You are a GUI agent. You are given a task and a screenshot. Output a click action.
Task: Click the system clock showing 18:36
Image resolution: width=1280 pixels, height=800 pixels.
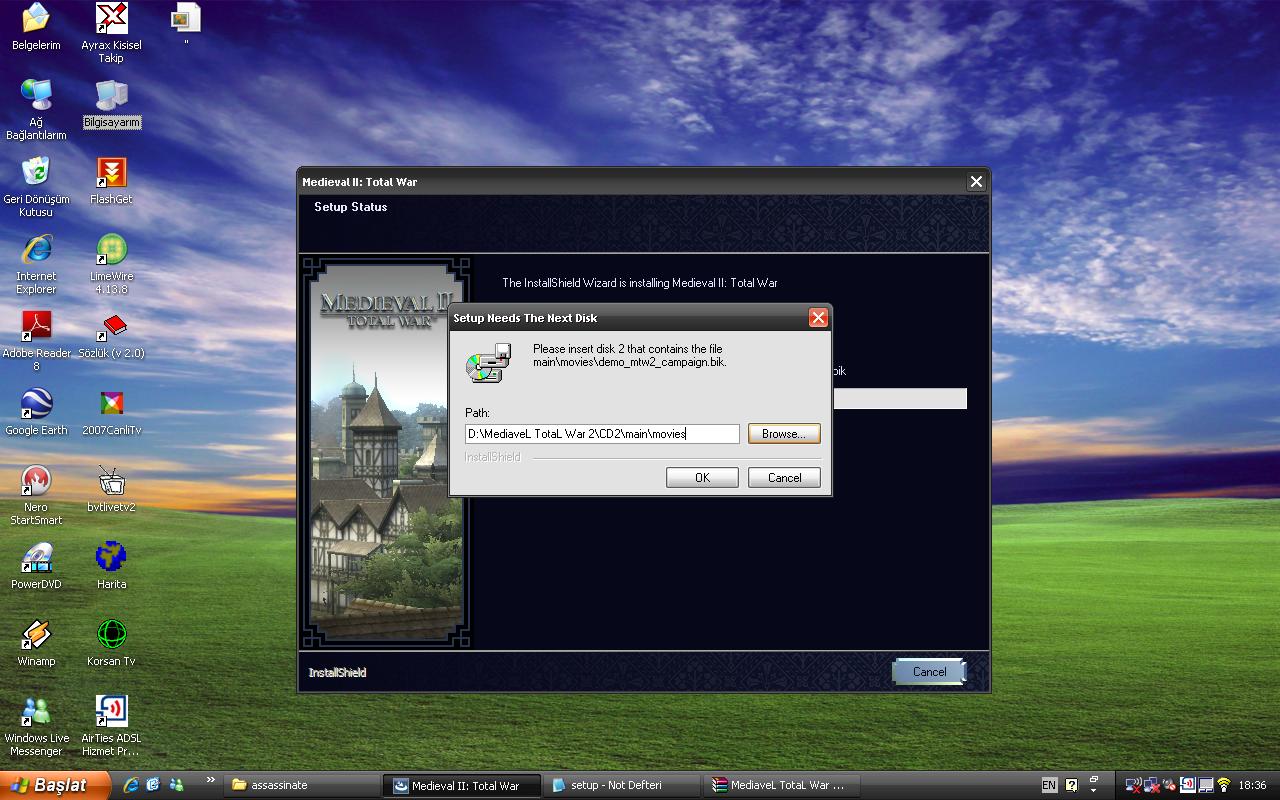(x=1252, y=785)
